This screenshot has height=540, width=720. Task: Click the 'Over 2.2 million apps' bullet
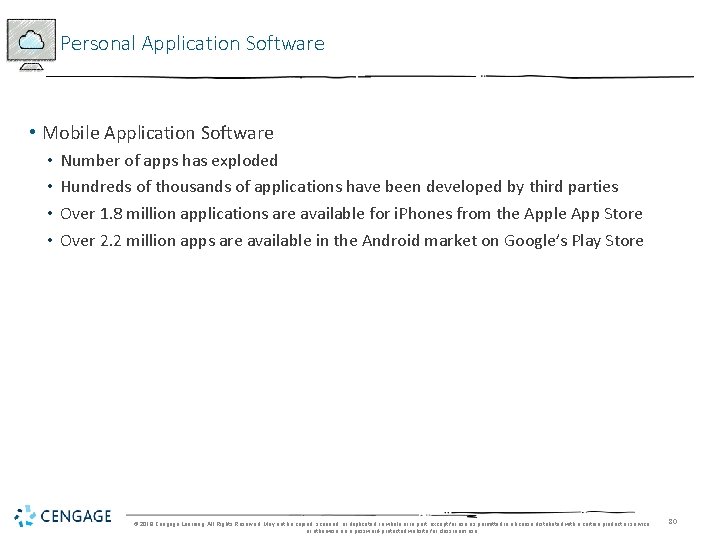pos(352,241)
